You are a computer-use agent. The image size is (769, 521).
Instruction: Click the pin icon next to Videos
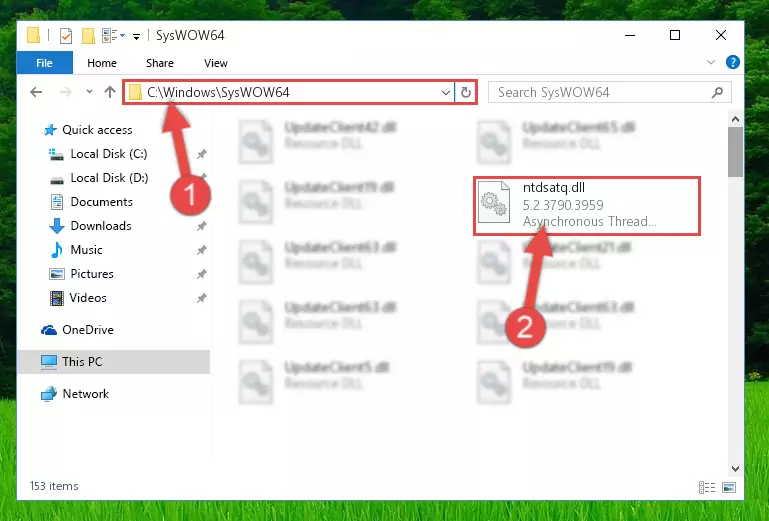[x=202, y=298]
